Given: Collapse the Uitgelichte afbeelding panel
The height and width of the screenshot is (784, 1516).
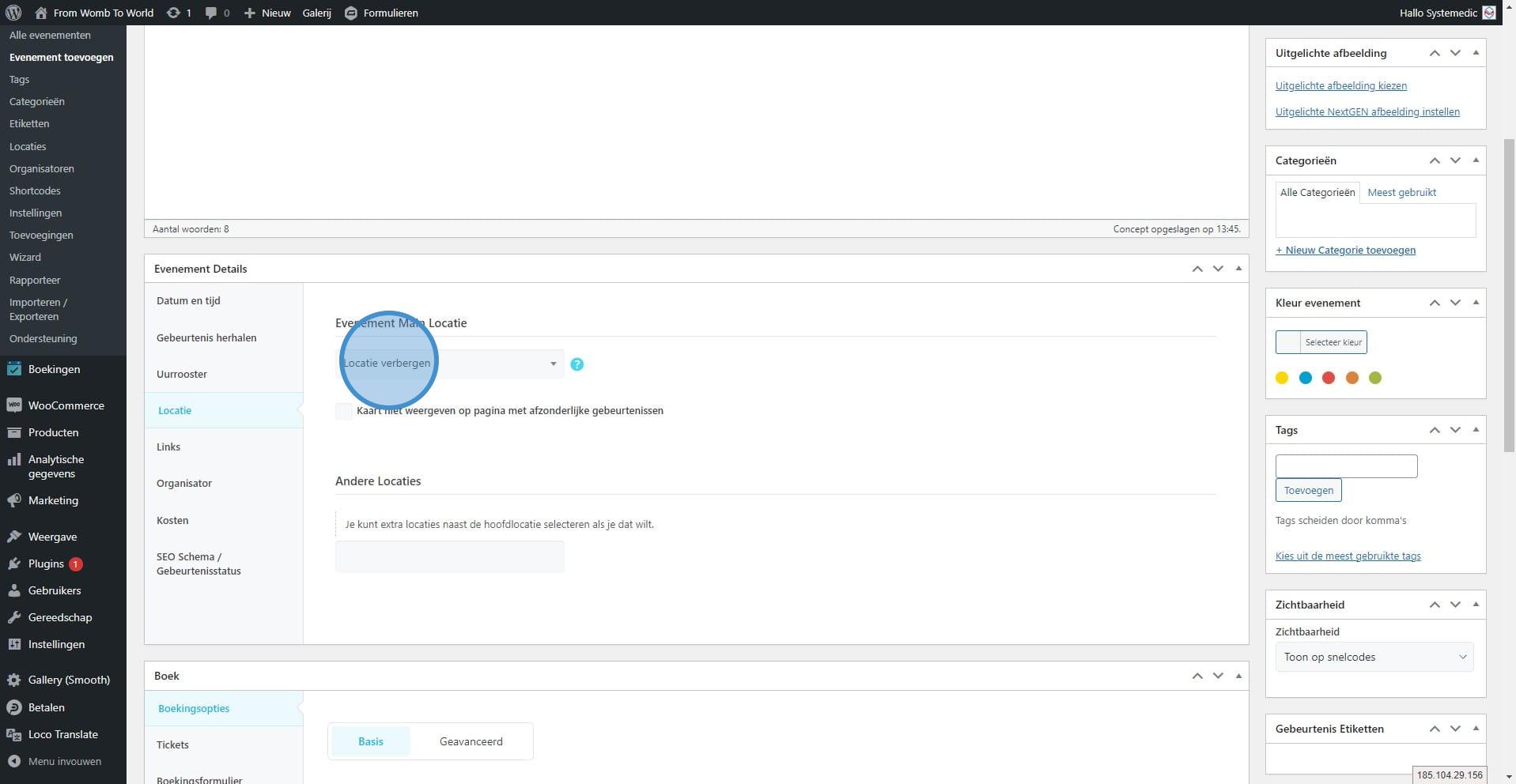Looking at the screenshot, I should point(1476,53).
